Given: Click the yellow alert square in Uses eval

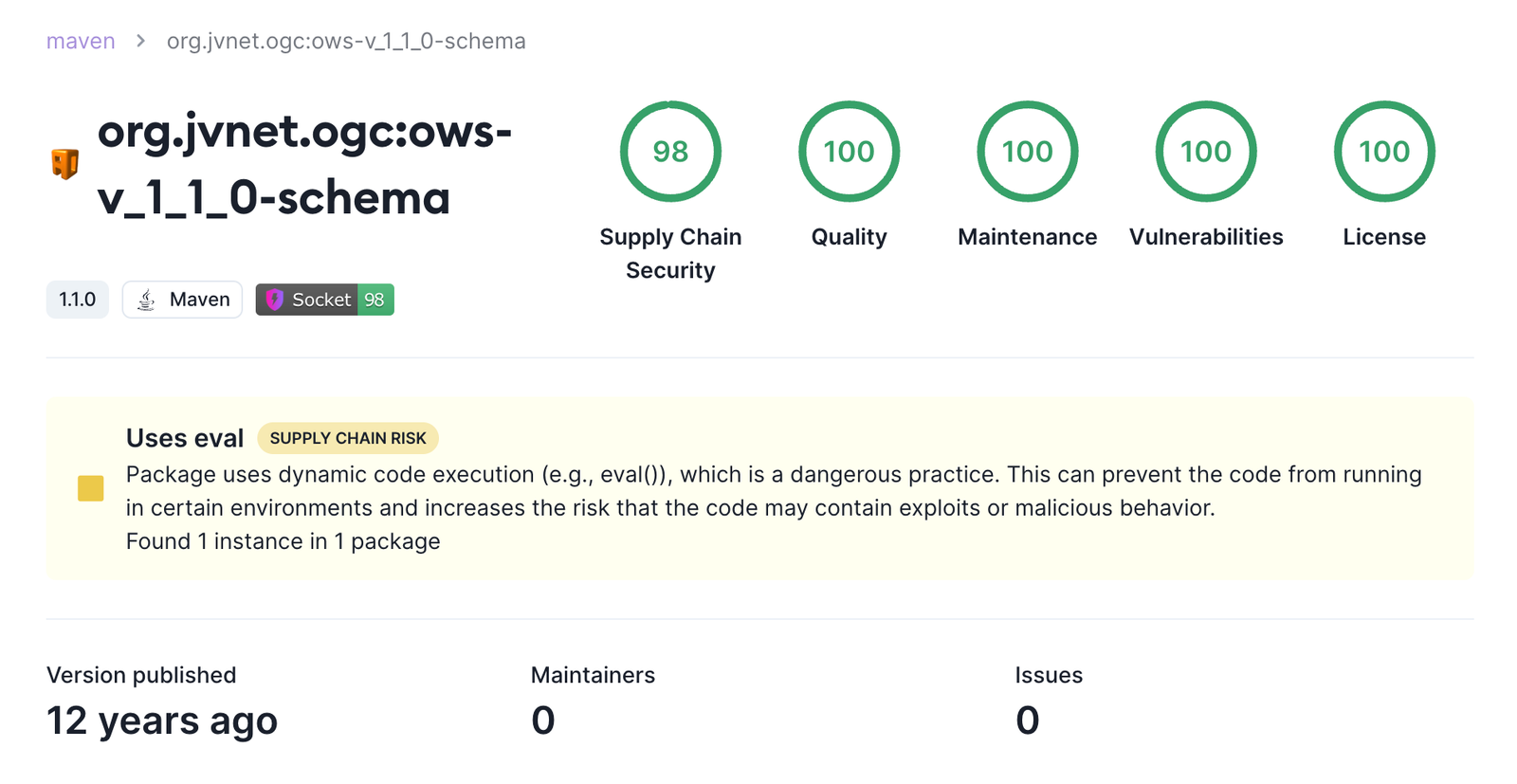Looking at the screenshot, I should point(90,488).
